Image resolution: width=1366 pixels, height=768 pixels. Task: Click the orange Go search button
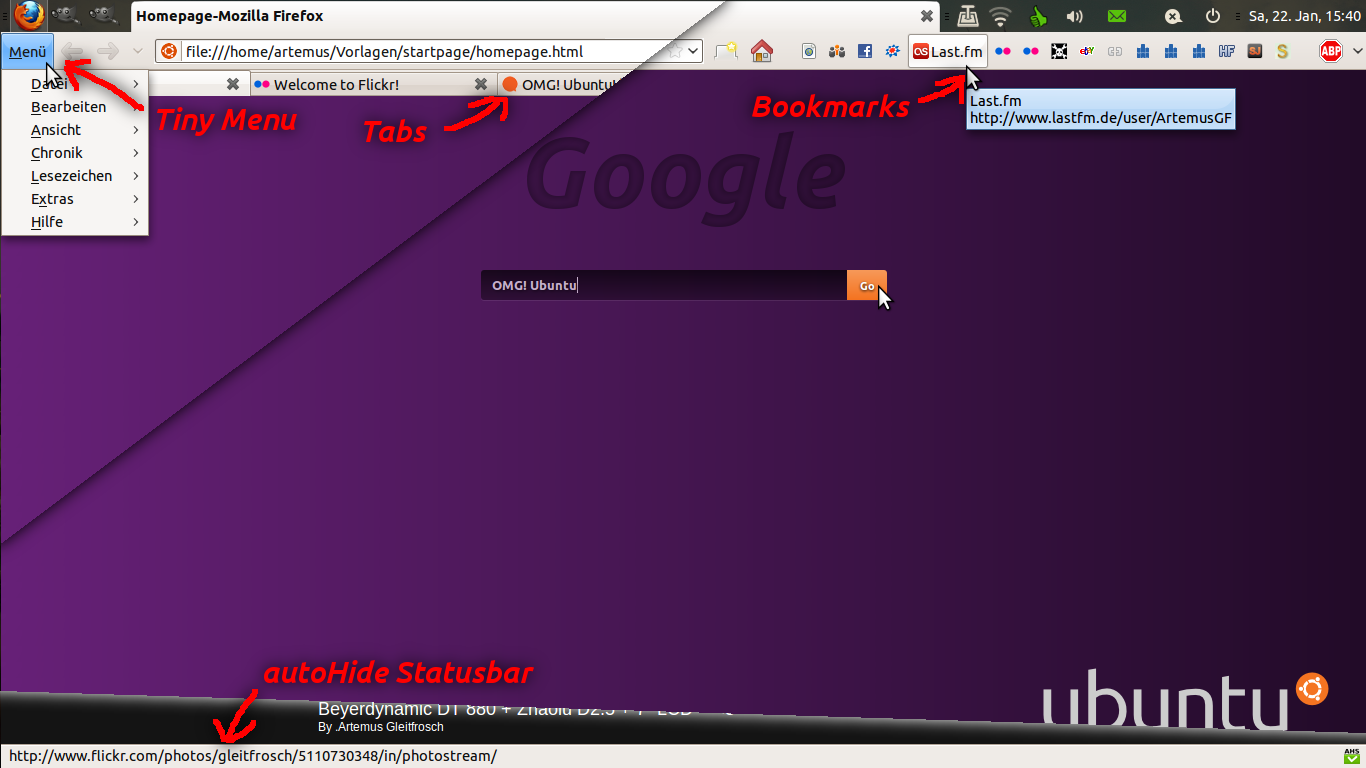[866, 285]
